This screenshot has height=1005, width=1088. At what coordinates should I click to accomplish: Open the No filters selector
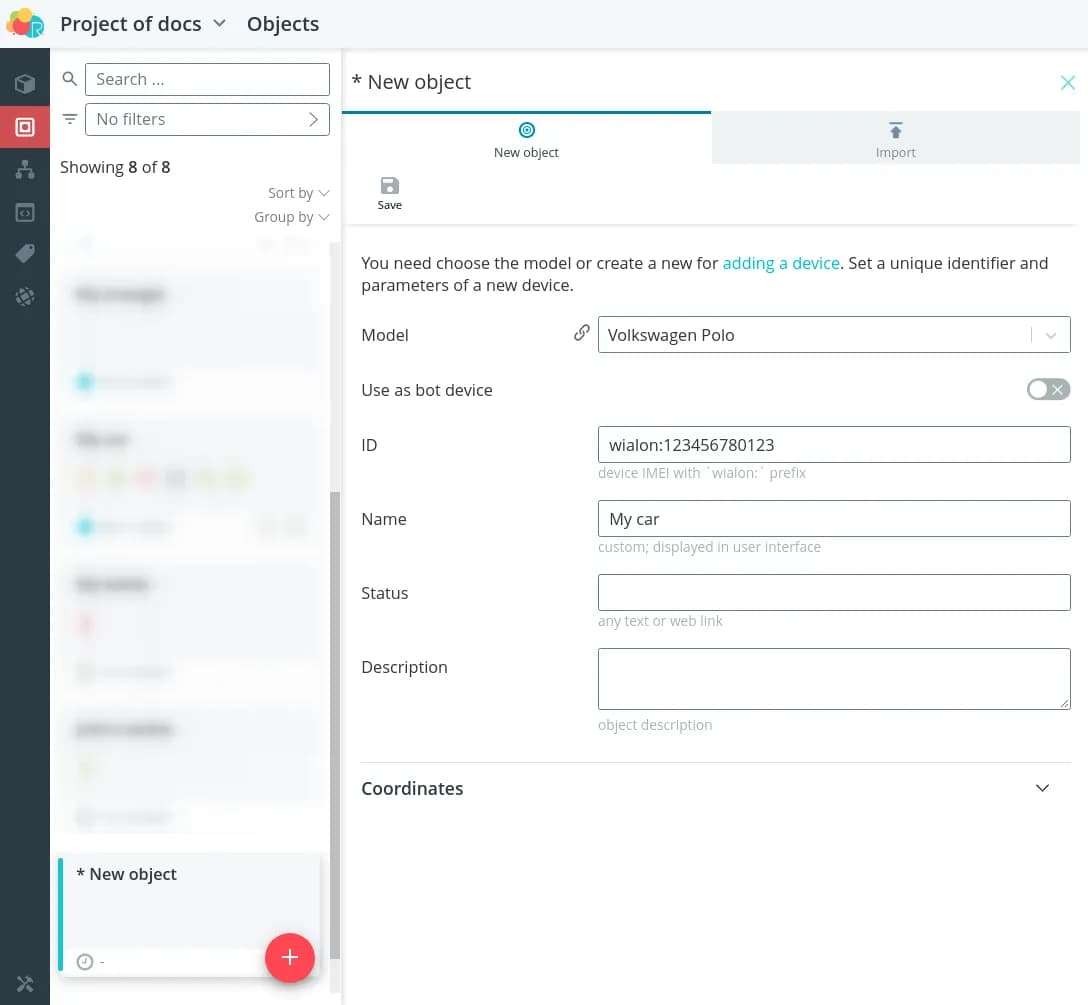click(x=207, y=119)
